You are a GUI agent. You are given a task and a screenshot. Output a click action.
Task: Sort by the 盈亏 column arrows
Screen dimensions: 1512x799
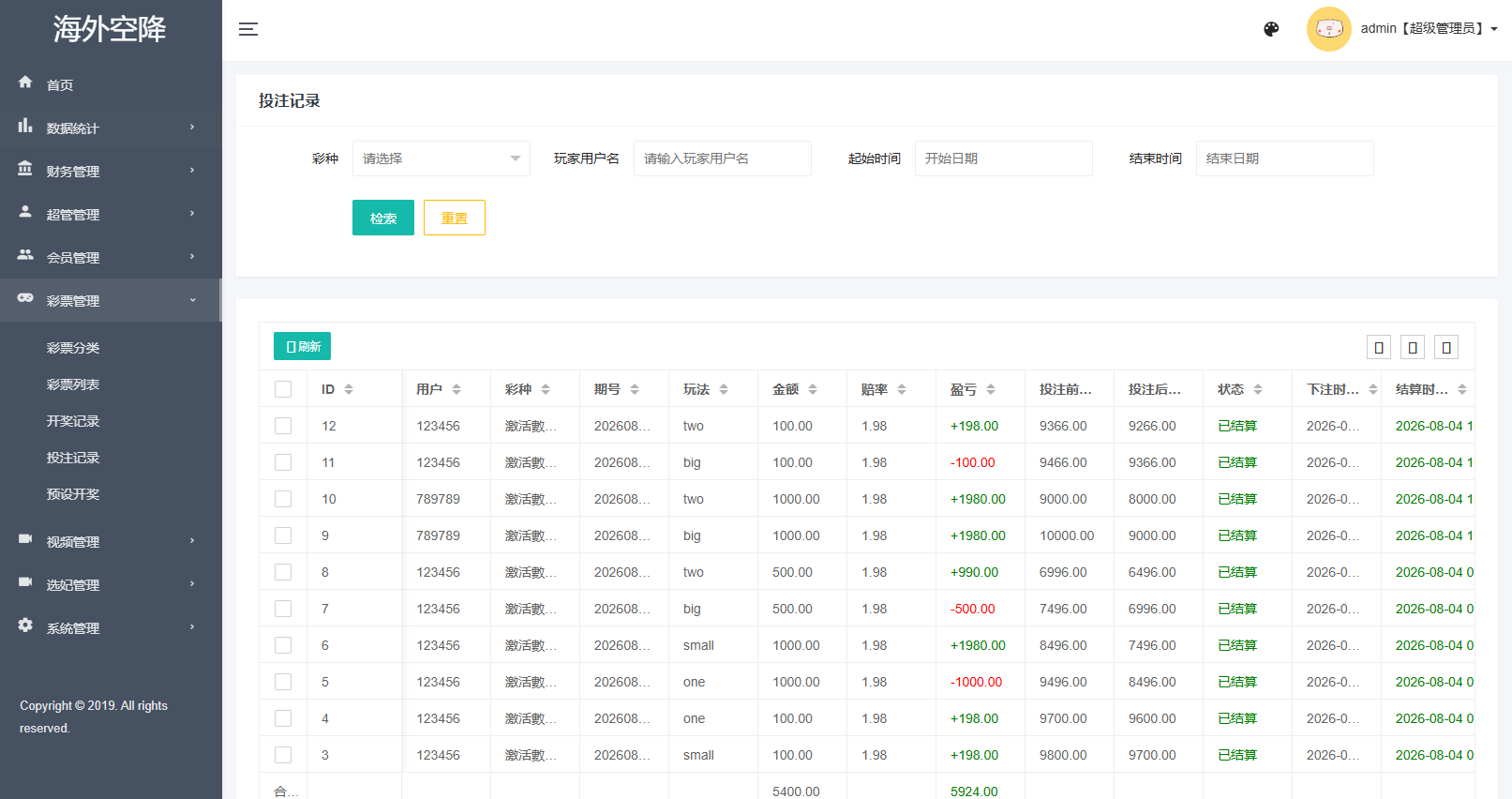[991, 389]
